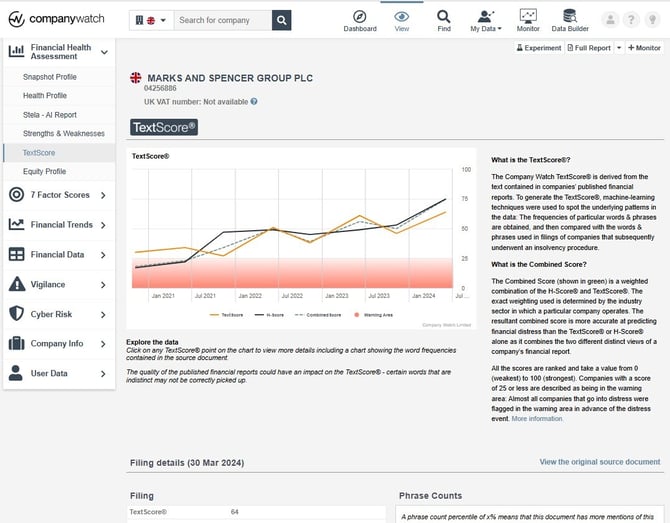Screen dimensions: 670x523
Task: Click the UK flag beside company name
Action: (x=135, y=78)
